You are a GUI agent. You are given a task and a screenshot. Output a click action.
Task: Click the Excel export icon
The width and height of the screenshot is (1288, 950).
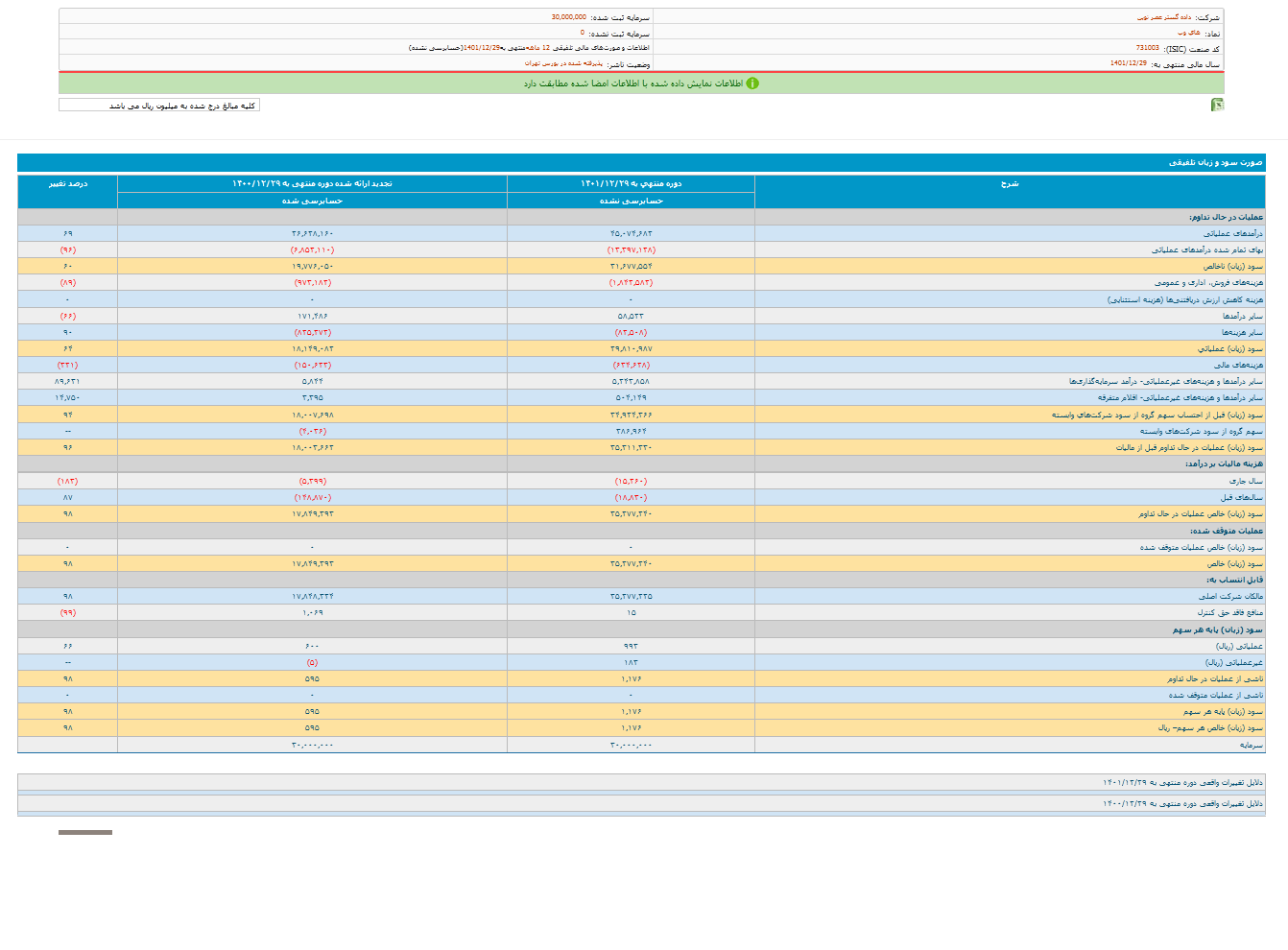[1217, 105]
